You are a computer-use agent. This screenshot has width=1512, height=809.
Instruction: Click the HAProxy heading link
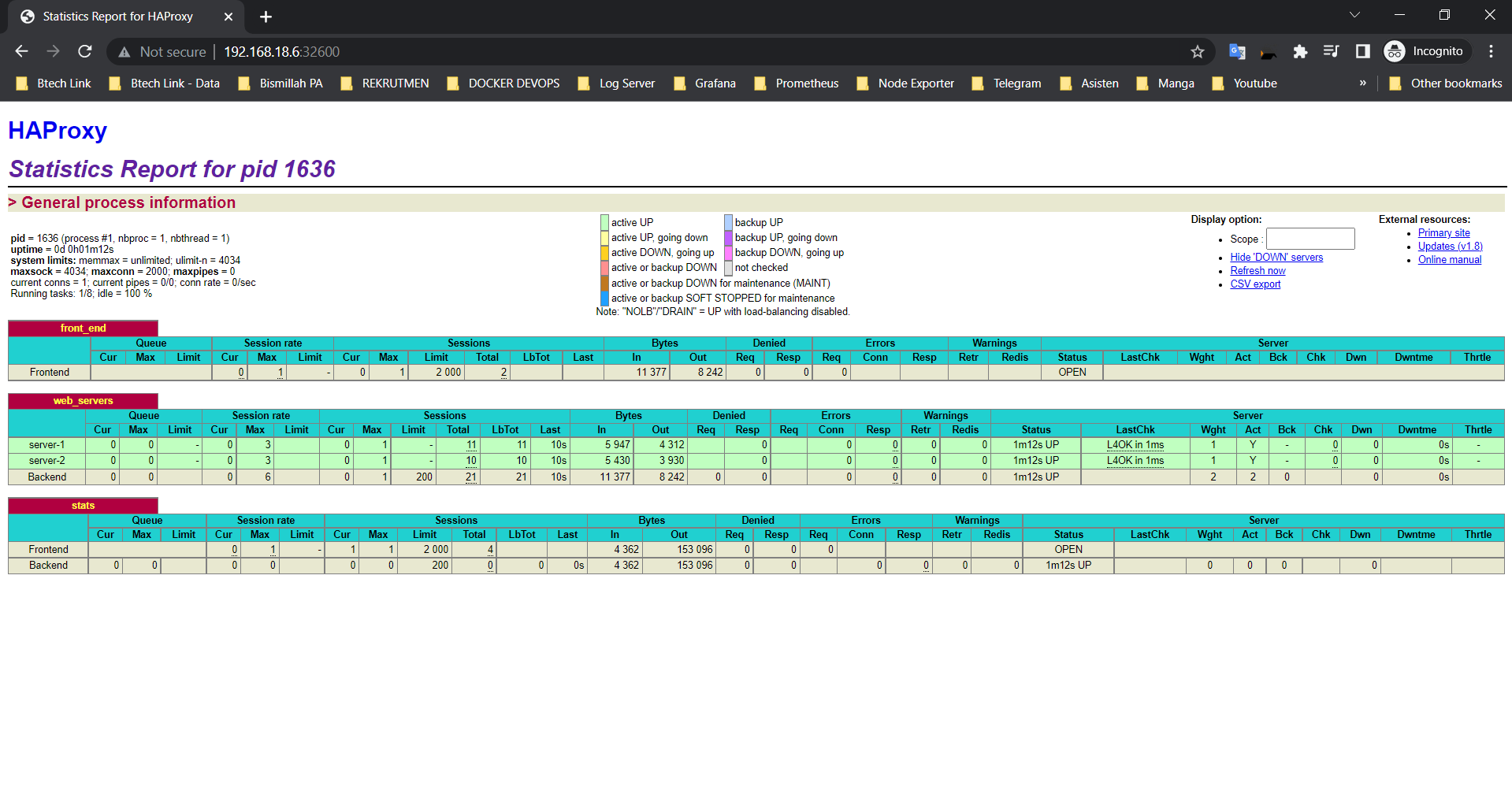[58, 130]
